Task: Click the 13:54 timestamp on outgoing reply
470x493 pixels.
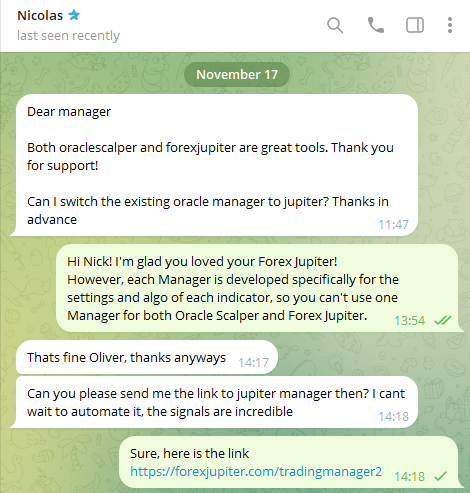Action: tap(410, 321)
